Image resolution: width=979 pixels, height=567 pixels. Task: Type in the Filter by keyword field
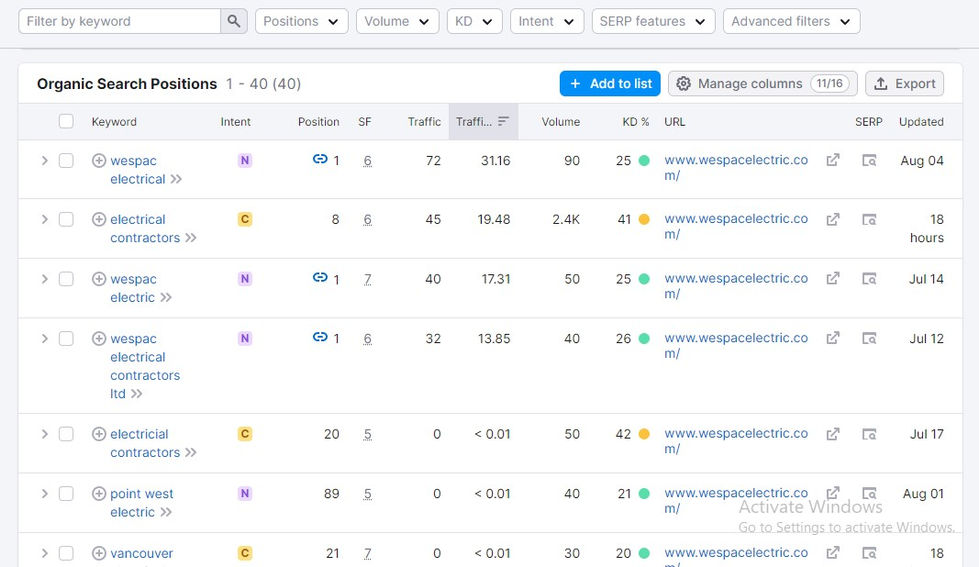tap(120, 21)
